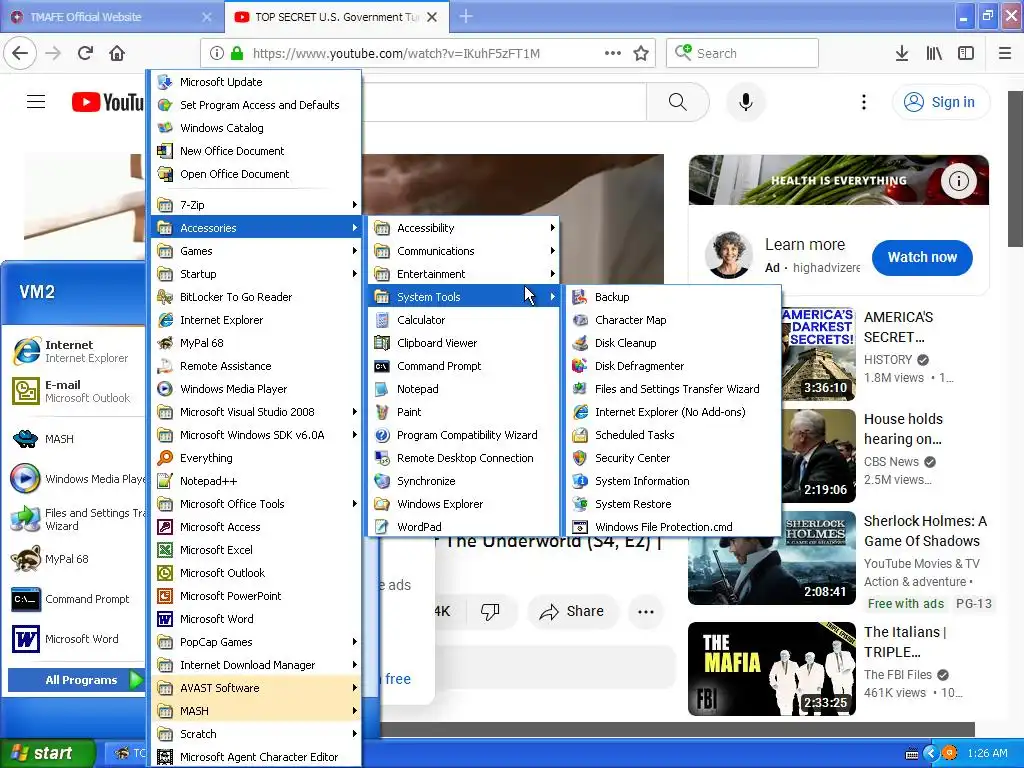
Task: Open Program Compatibility Wizard
Action: (464, 435)
